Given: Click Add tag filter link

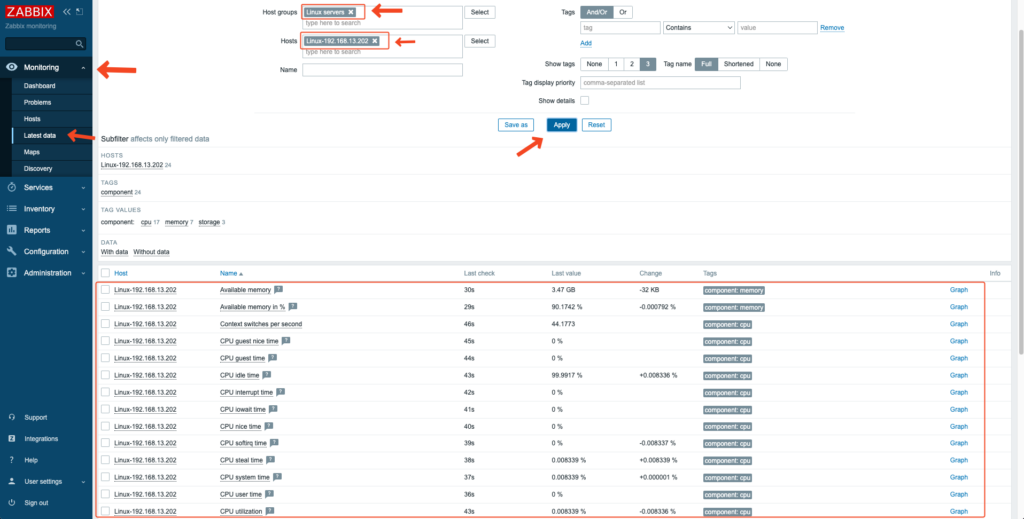Looking at the screenshot, I should pyautogui.click(x=586, y=43).
